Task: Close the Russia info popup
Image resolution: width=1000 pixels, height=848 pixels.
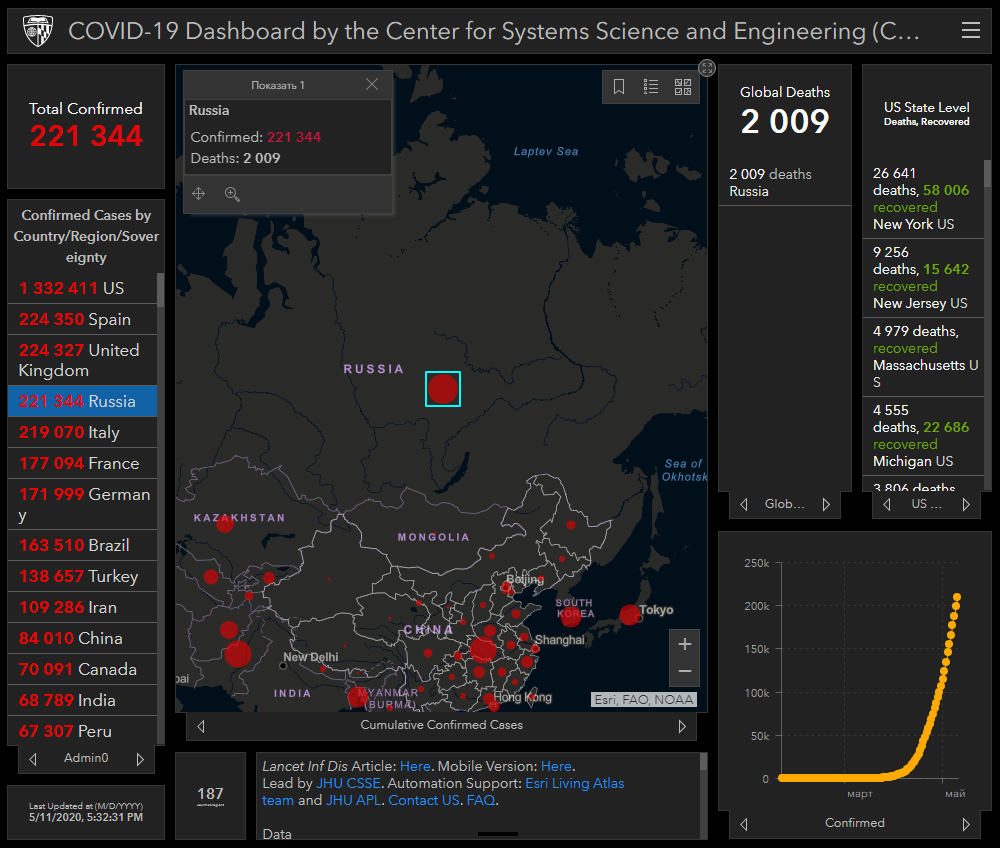Action: [372, 84]
